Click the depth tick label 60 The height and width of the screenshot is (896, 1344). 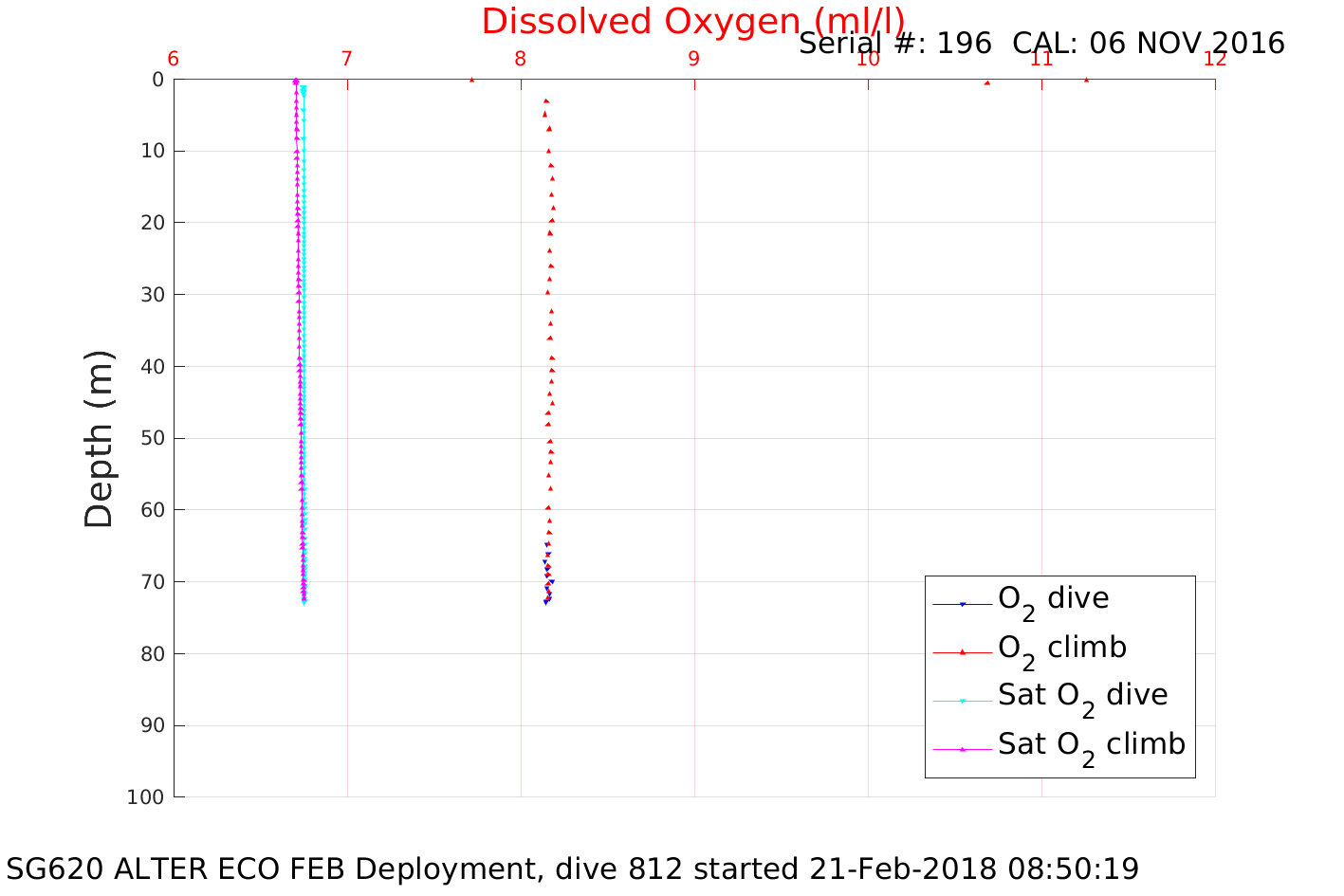tap(152, 510)
